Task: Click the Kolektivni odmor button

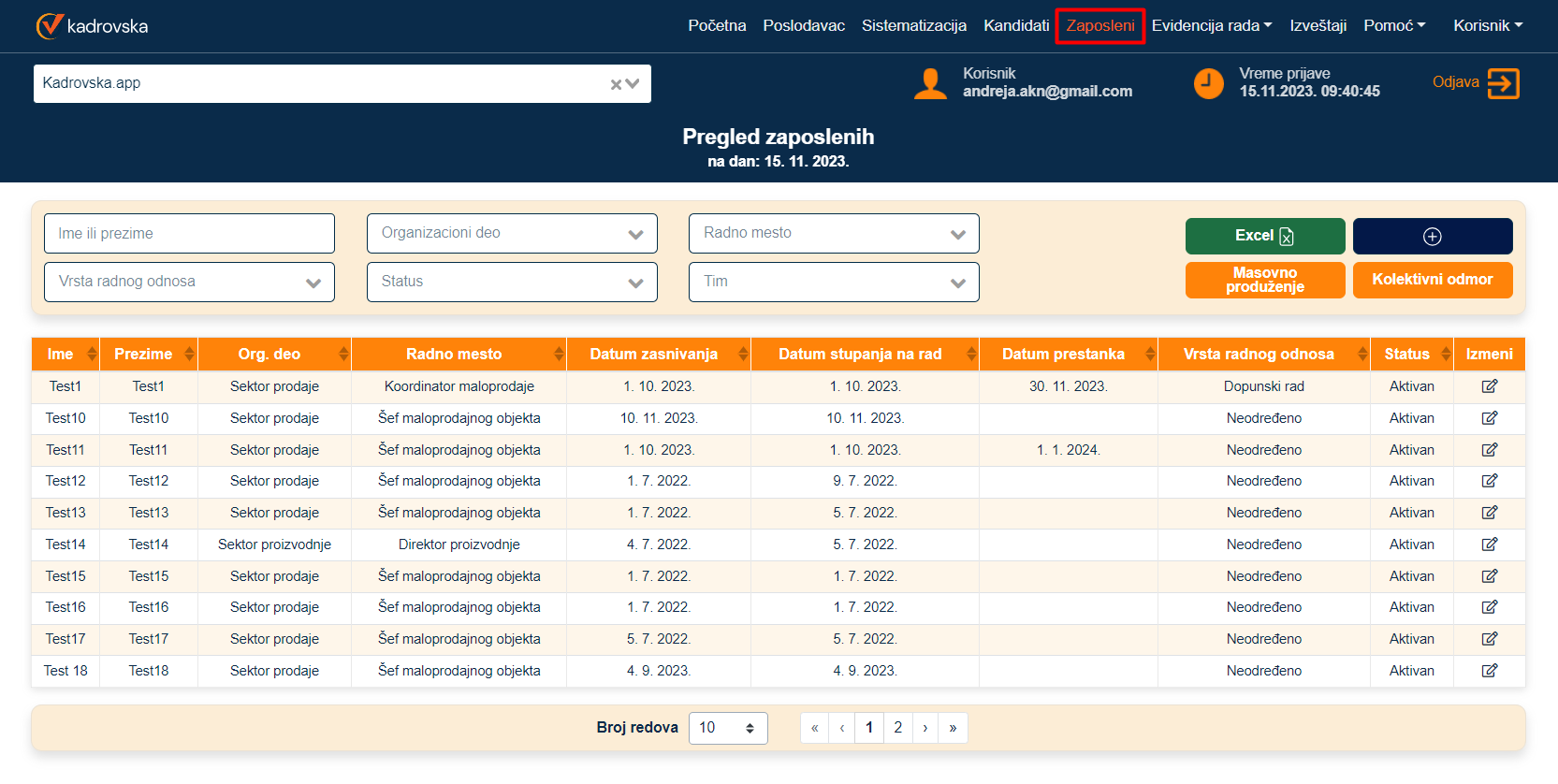Action: (1432, 280)
